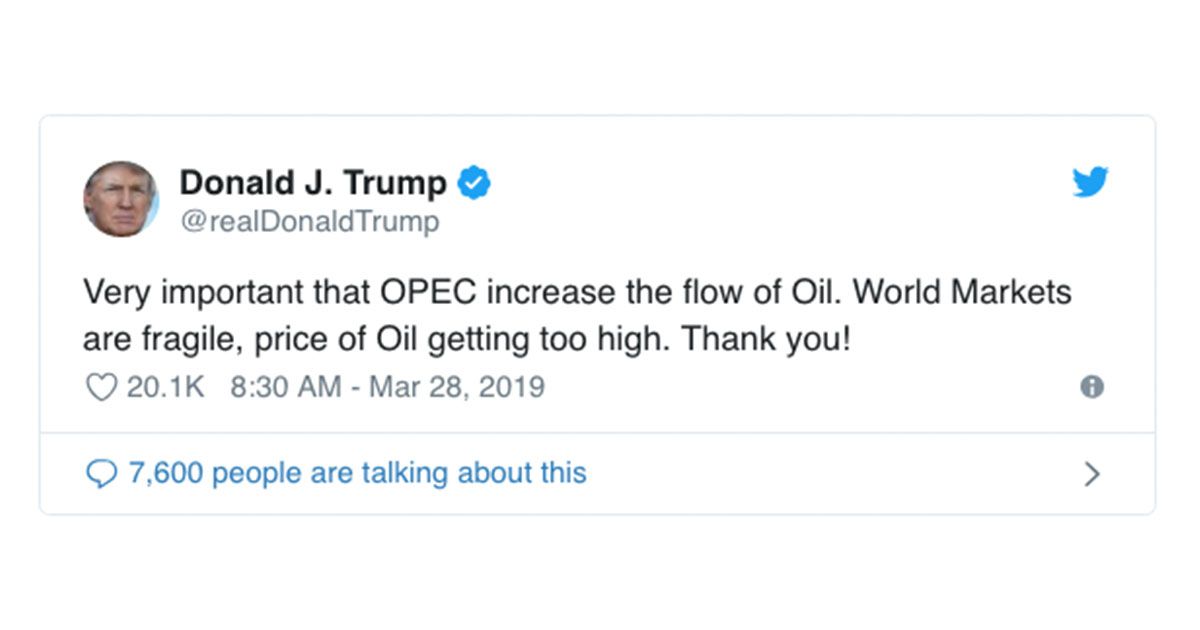Open the Donald J. Trump display name
Viewport: 1200px width, 630px height.
[313, 183]
